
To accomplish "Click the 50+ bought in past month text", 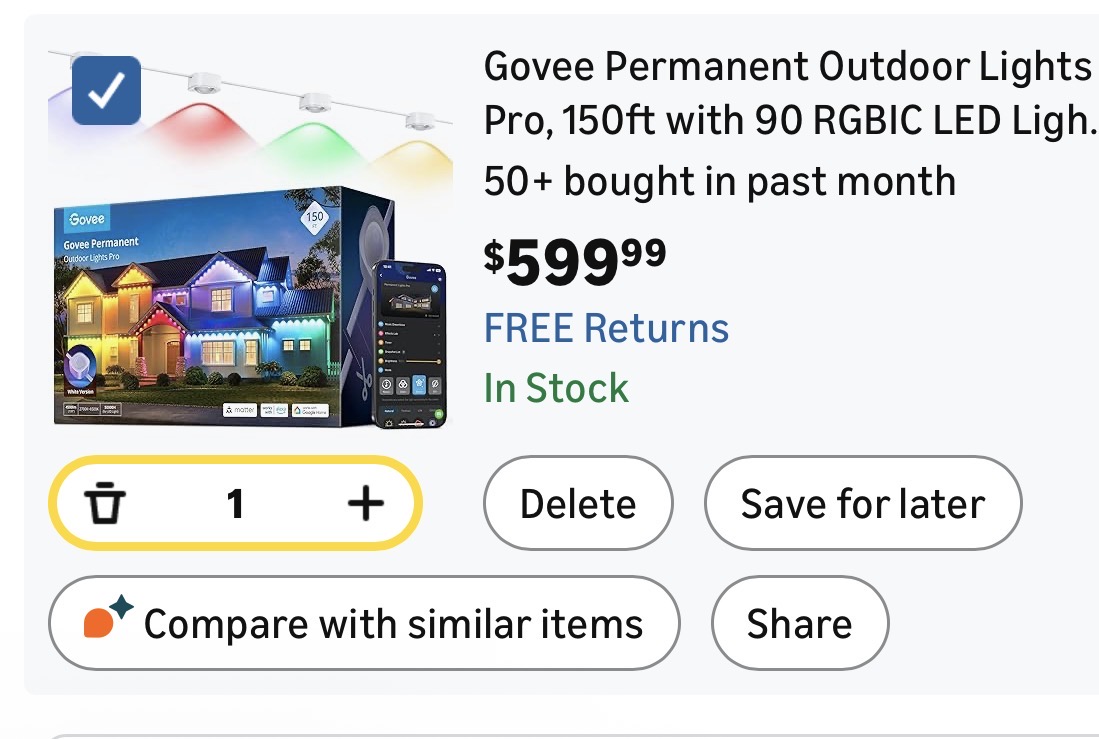I will 719,181.
